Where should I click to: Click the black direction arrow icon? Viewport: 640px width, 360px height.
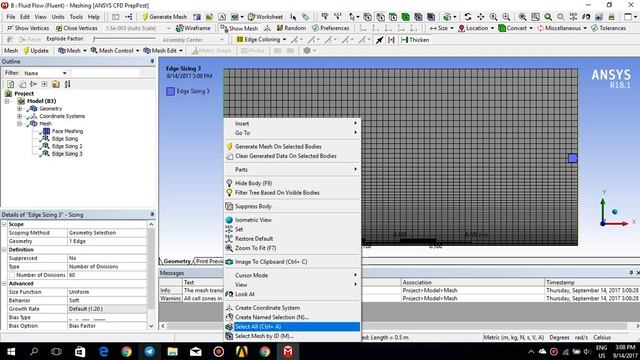coord(380,40)
